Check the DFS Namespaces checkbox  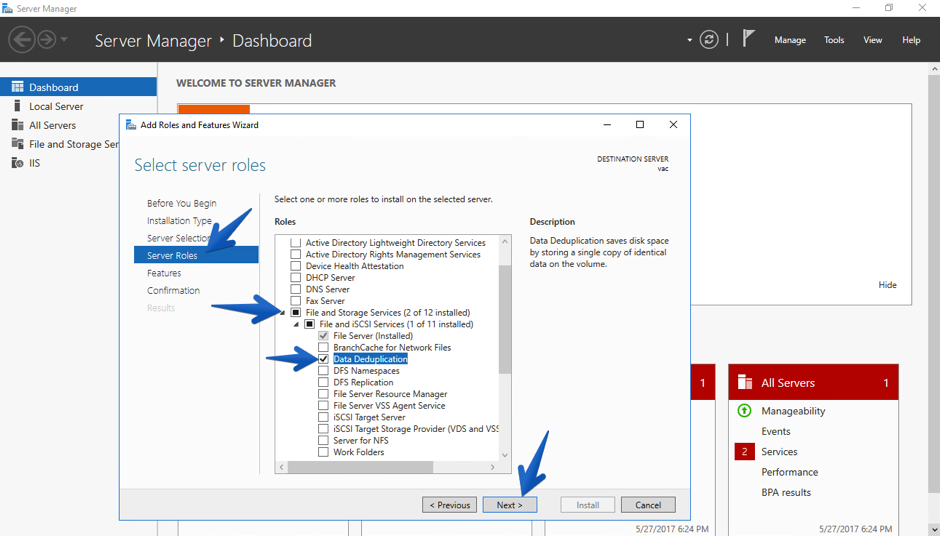click(x=323, y=371)
